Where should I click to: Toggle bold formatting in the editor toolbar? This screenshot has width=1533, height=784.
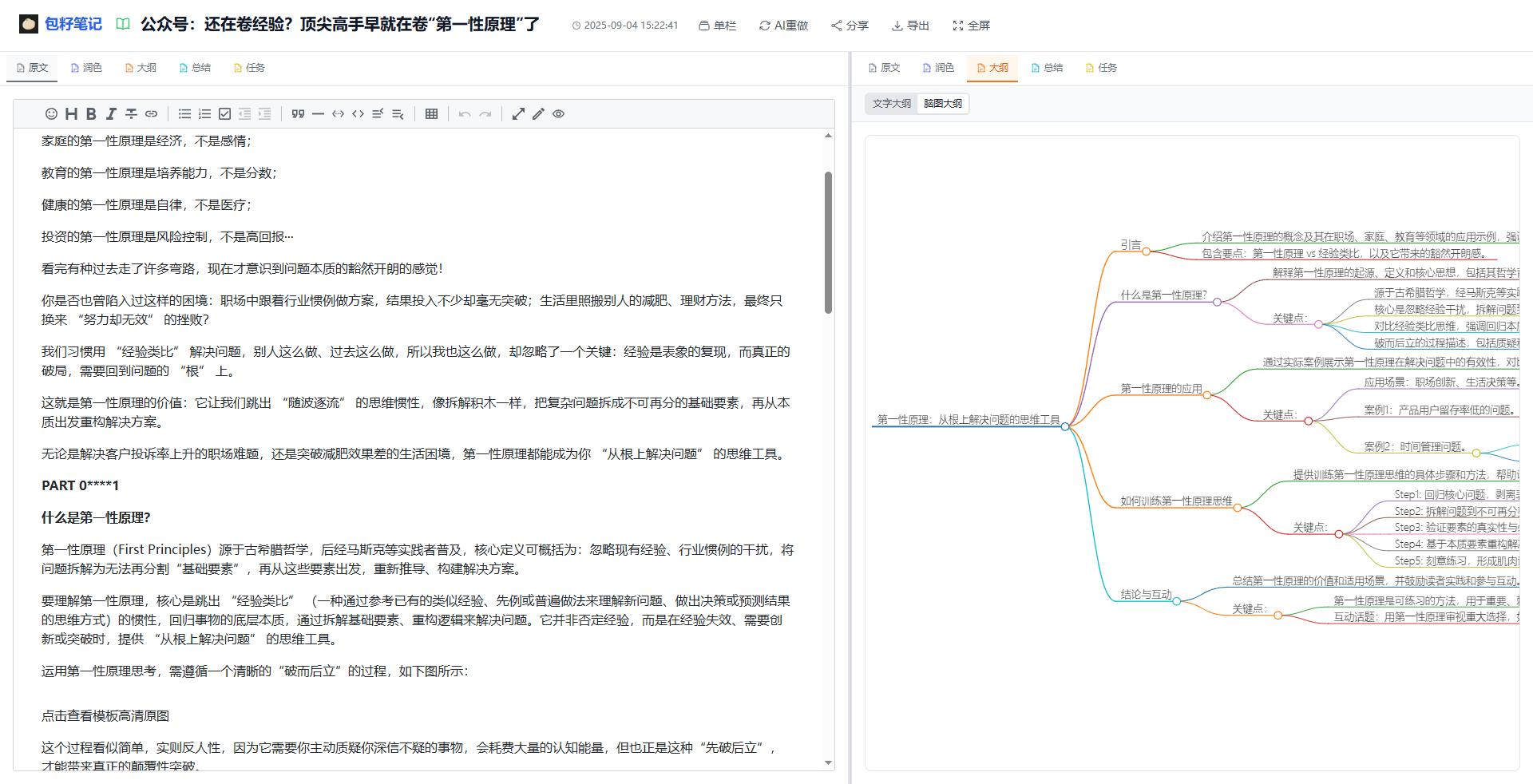coord(91,114)
